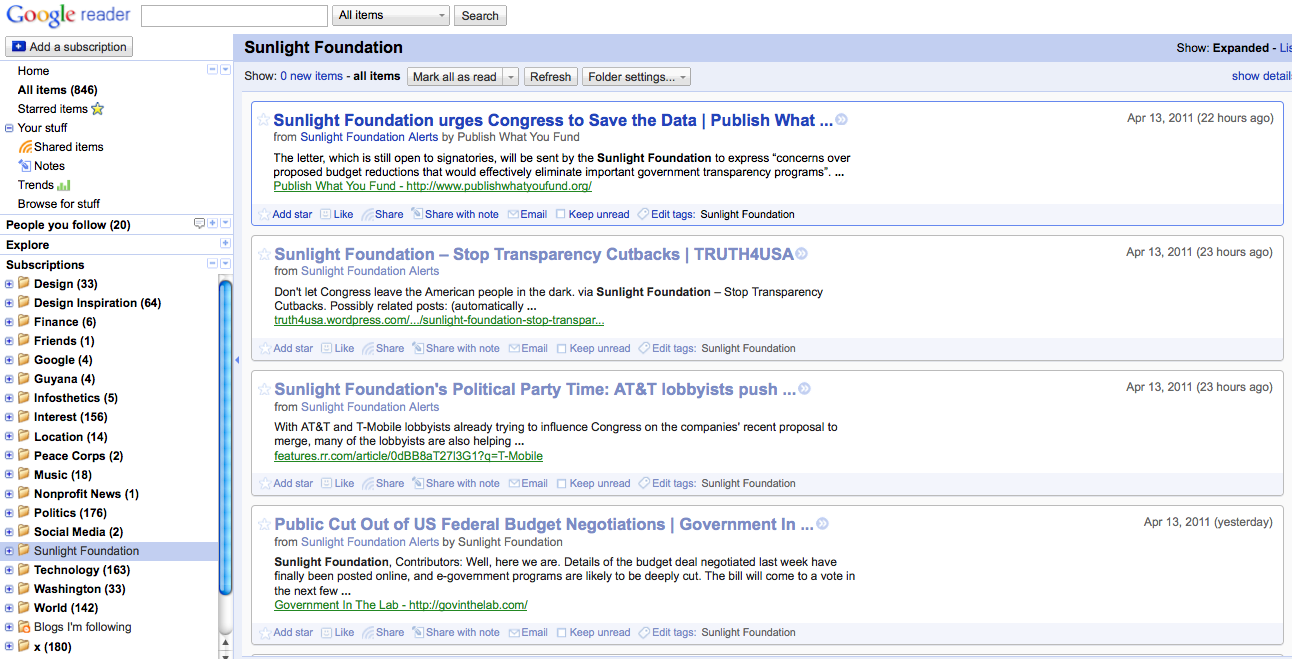Open the Folder settings dropdown
The image size is (1292, 659).
(x=637, y=77)
